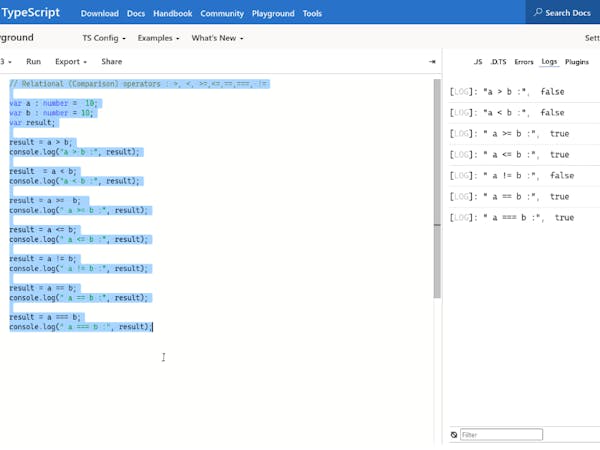Go to the Handbook page
This screenshot has width=600, height=450.
pos(173,13)
